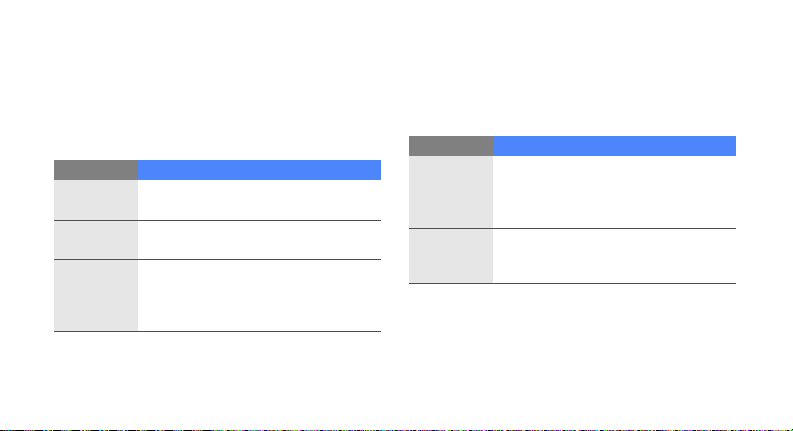The height and width of the screenshot is (431, 793).
Task: Click divider line under left table's first row
Action: [217, 221]
